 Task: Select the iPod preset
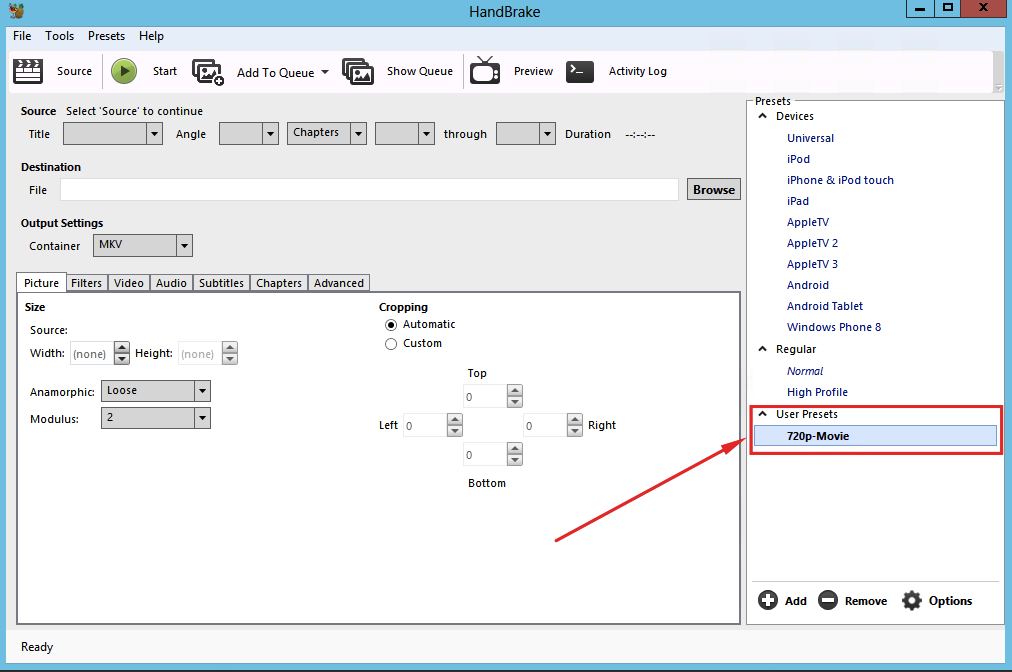click(x=798, y=159)
